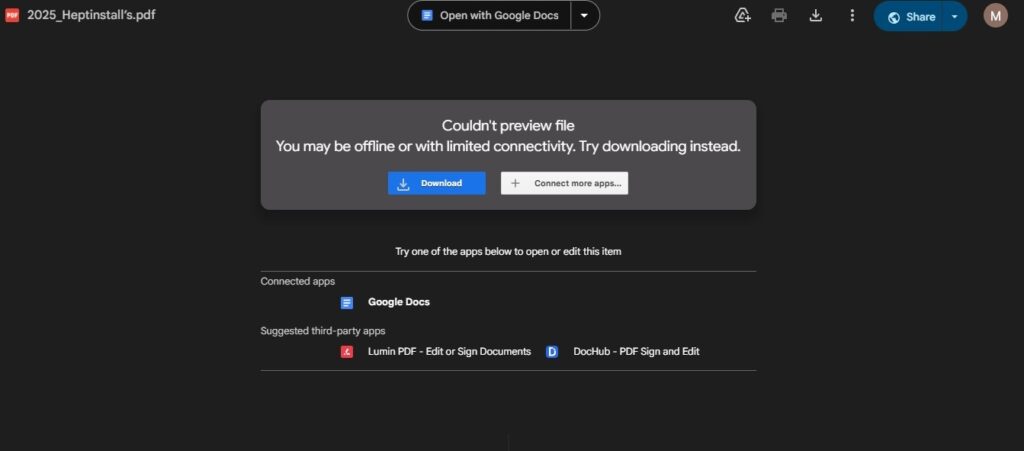Click the blue DocHub app icon
This screenshot has height=451, width=1024.
[x=552, y=352]
